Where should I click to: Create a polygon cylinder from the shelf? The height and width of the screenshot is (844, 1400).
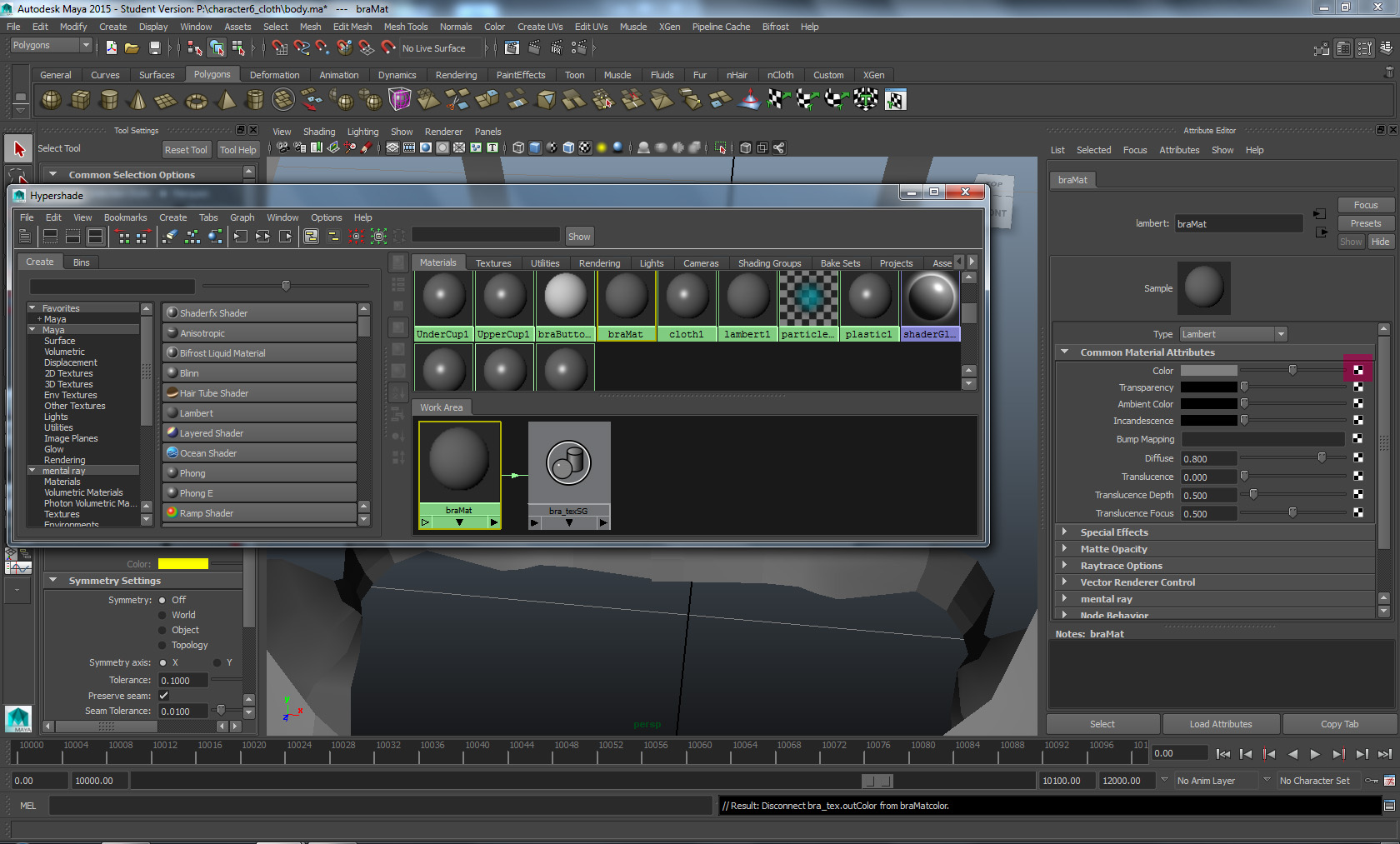pyautogui.click(x=109, y=100)
